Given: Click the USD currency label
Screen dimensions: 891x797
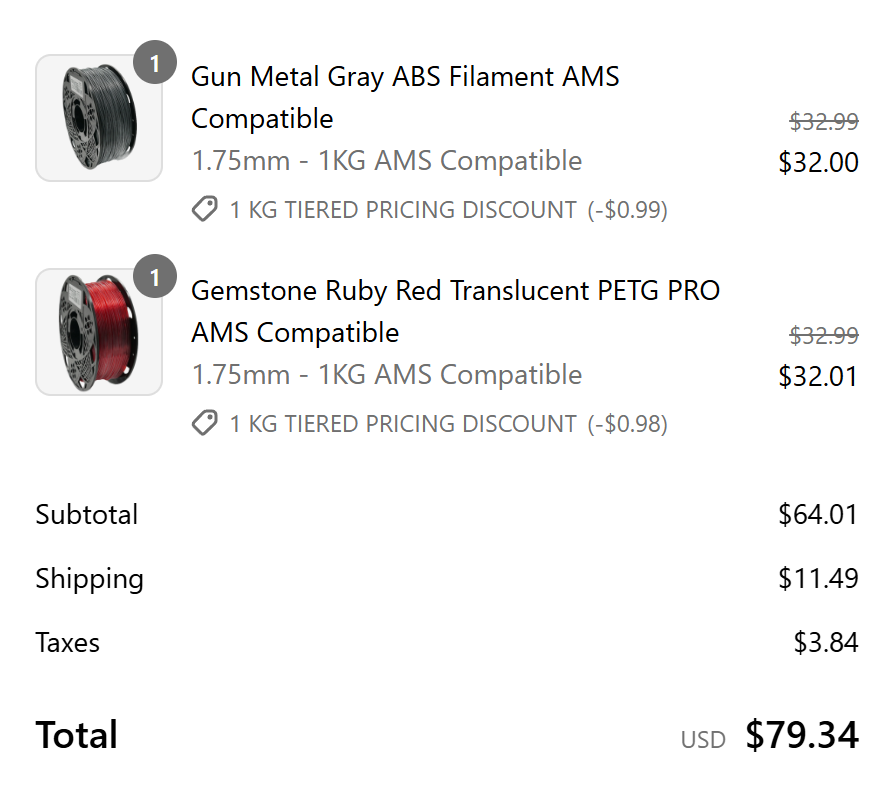Looking at the screenshot, I should click(703, 740).
